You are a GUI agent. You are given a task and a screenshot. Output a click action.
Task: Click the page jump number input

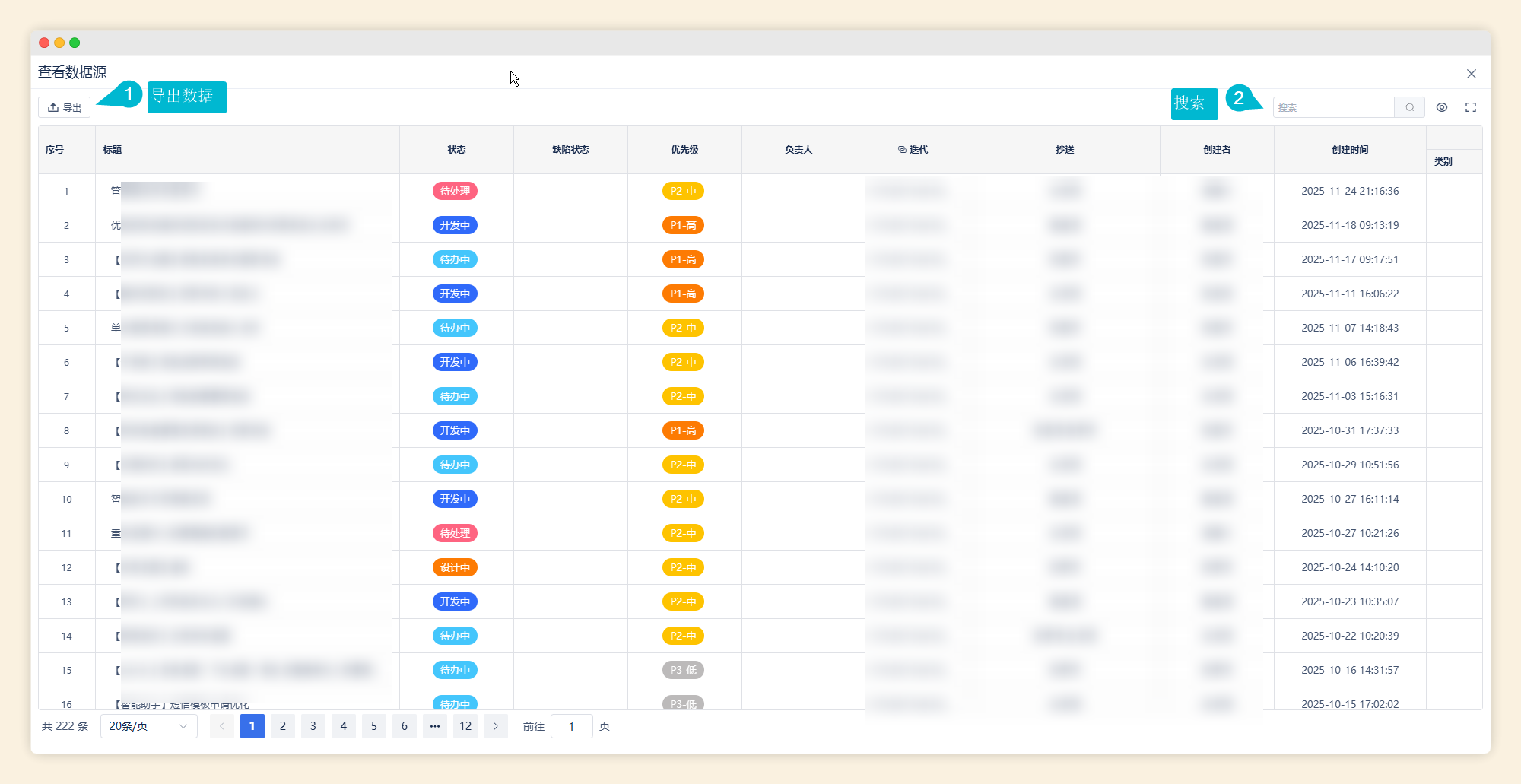[571, 726]
